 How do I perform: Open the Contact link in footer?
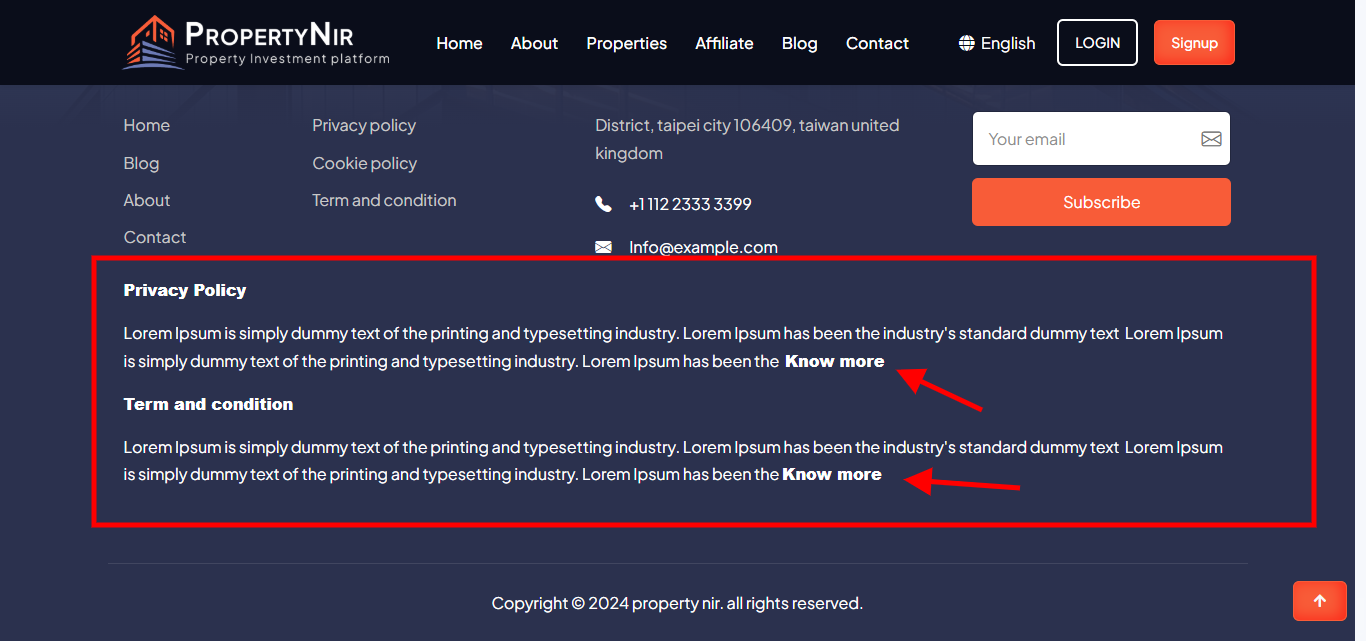coord(155,237)
